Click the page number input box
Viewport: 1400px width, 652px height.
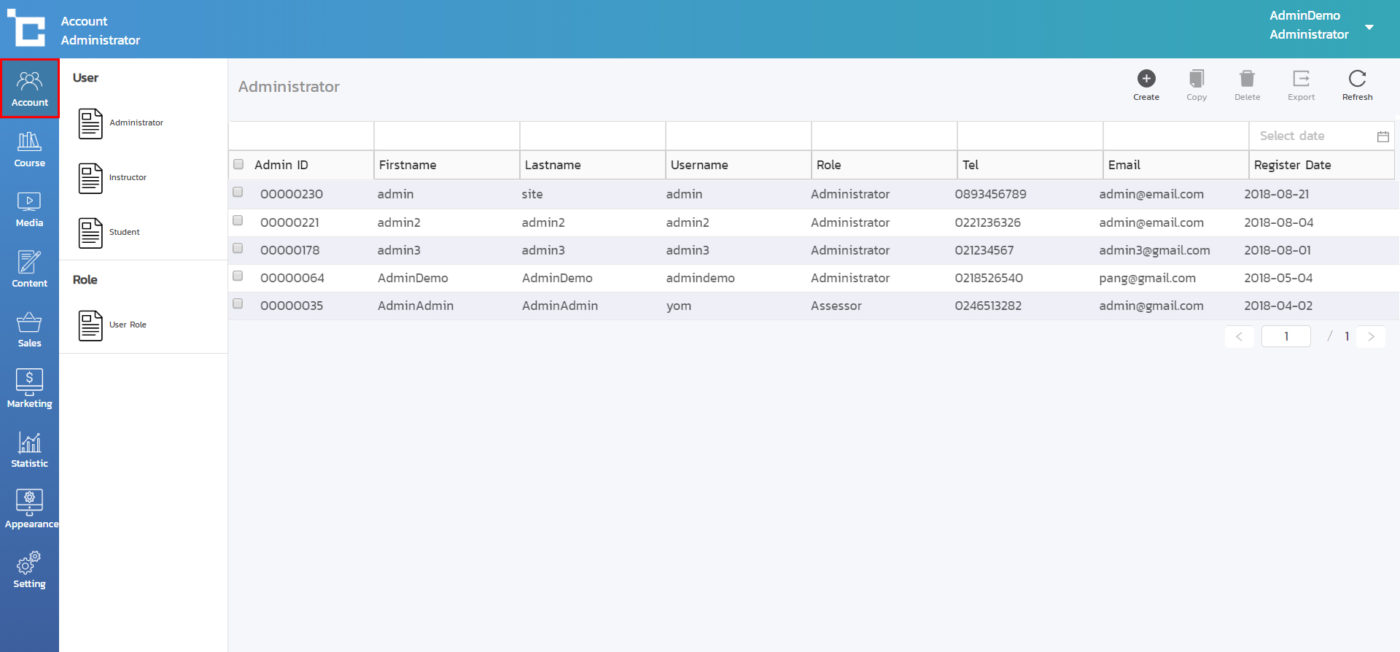(1286, 337)
